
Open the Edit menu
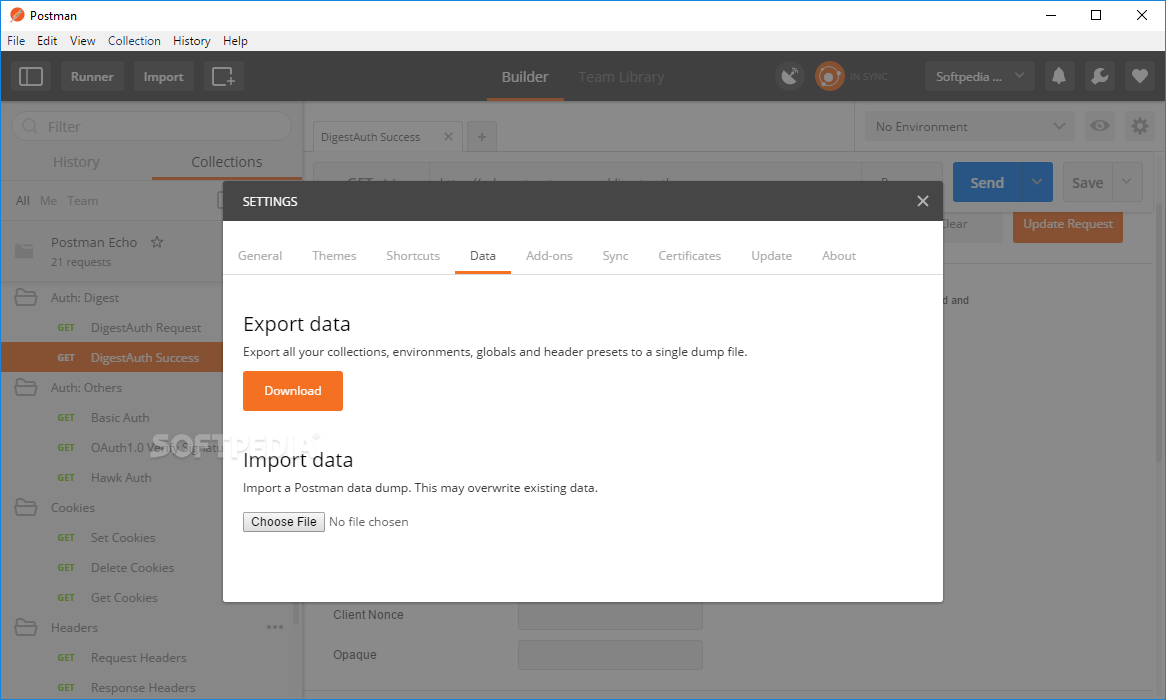[x=47, y=41]
